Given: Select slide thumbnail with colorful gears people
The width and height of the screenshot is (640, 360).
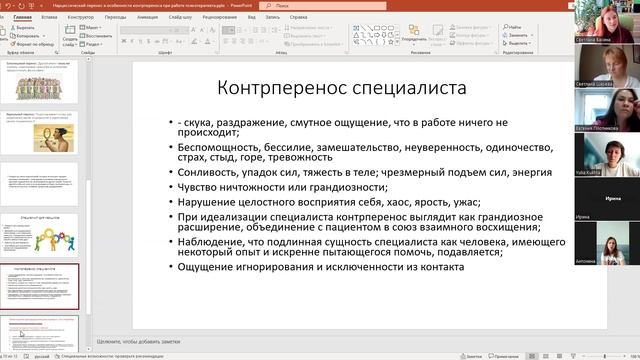Looking at the screenshot, I should 40,235.
